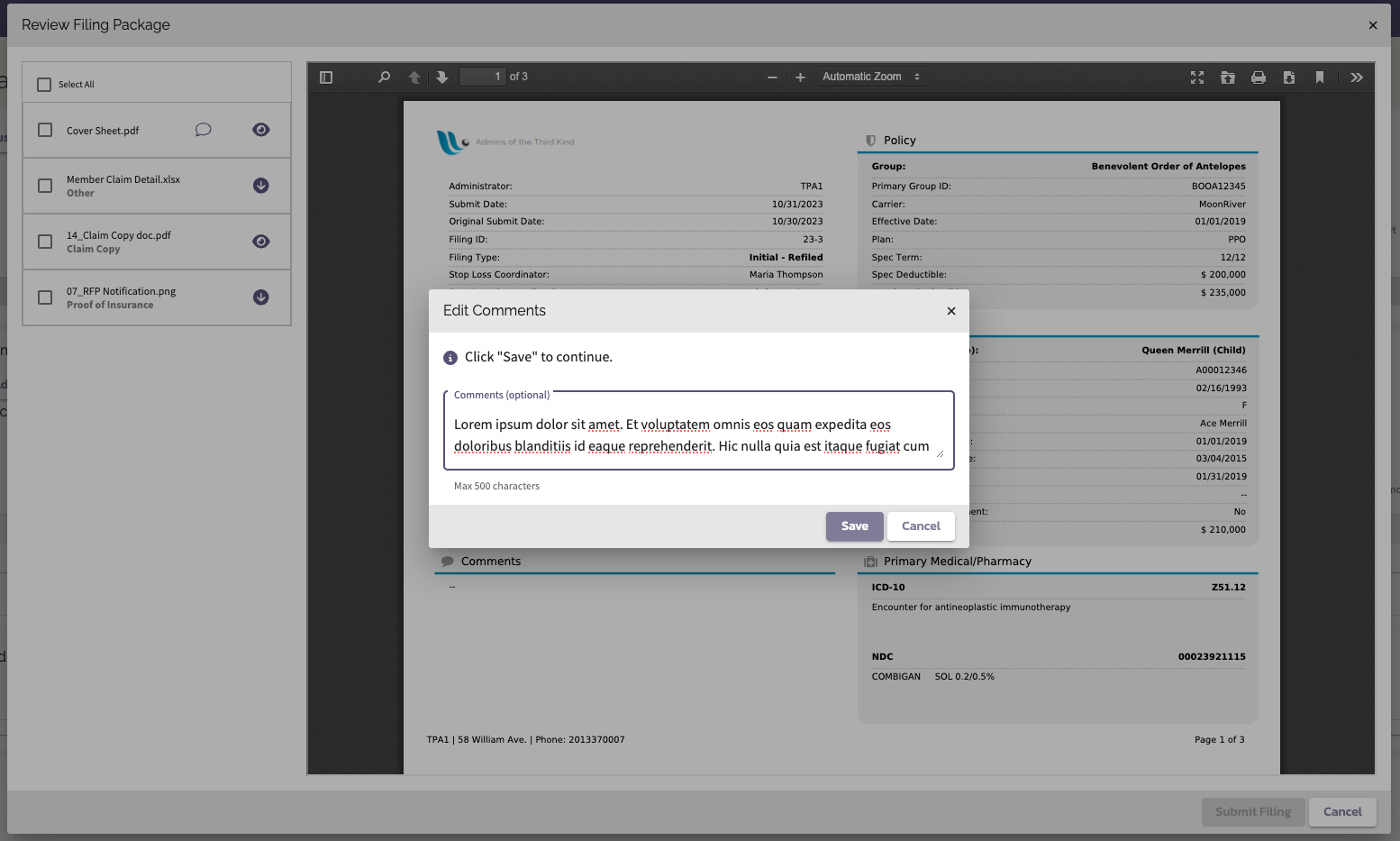The width and height of the screenshot is (1400, 841).
Task: Open the comment bubble on Cover Sheet.pdf
Action: point(203,130)
